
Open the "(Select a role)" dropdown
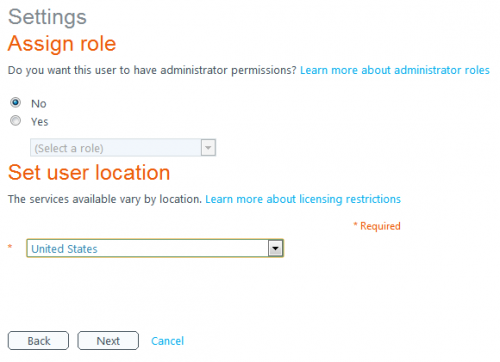pos(123,148)
